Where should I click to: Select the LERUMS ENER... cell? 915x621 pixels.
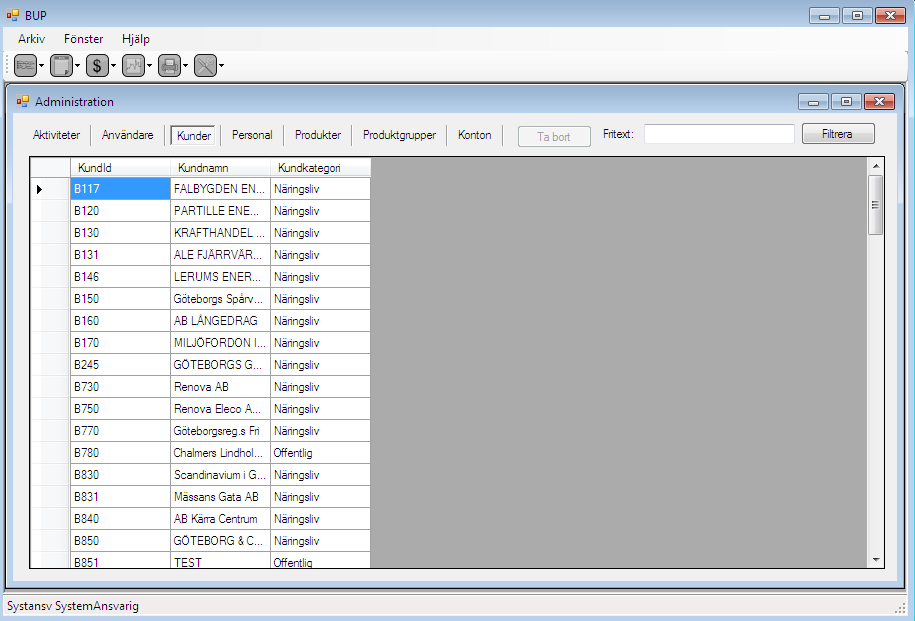click(220, 277)
